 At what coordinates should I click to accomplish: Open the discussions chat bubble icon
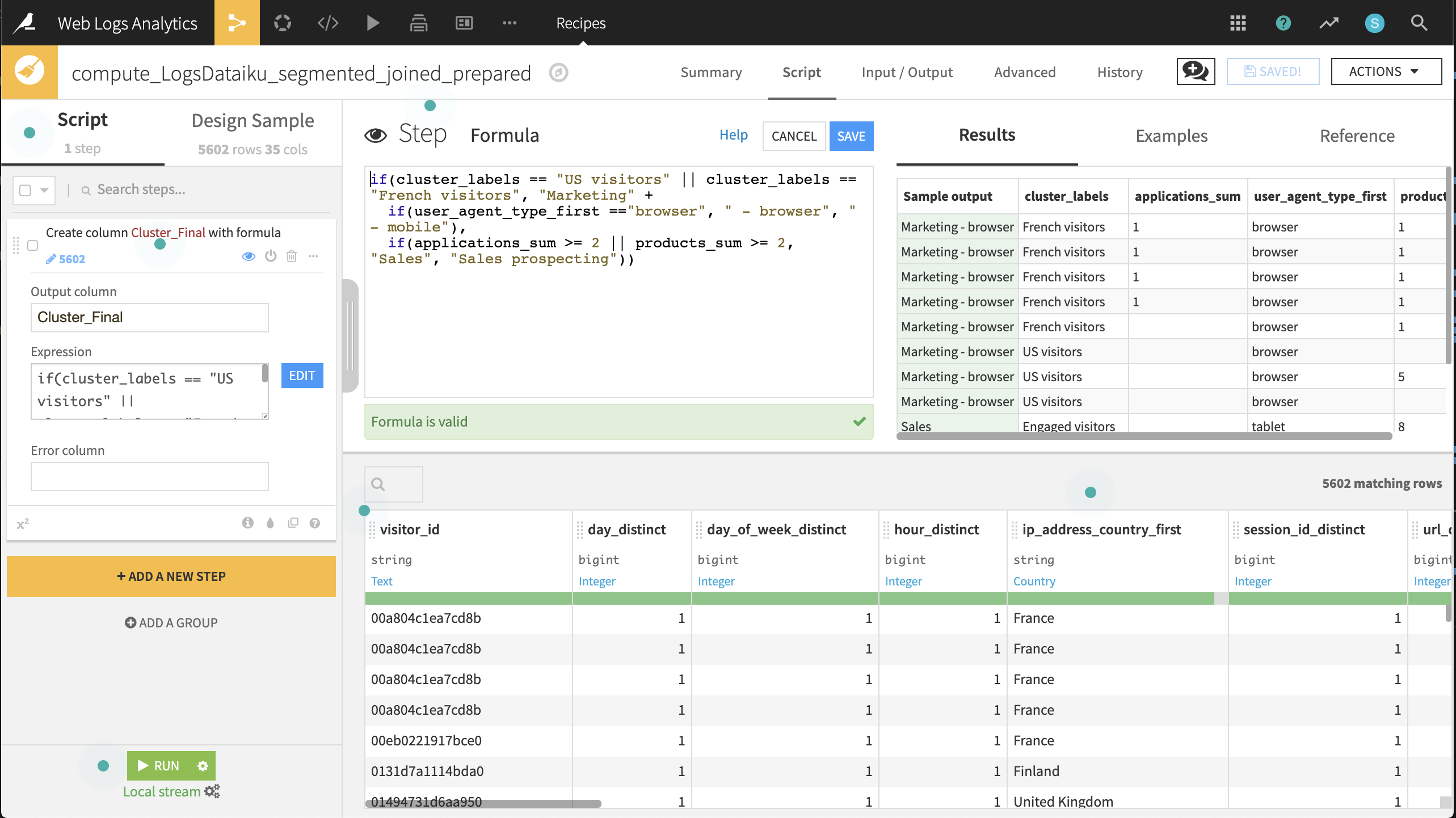click(x=1196, y=72)
